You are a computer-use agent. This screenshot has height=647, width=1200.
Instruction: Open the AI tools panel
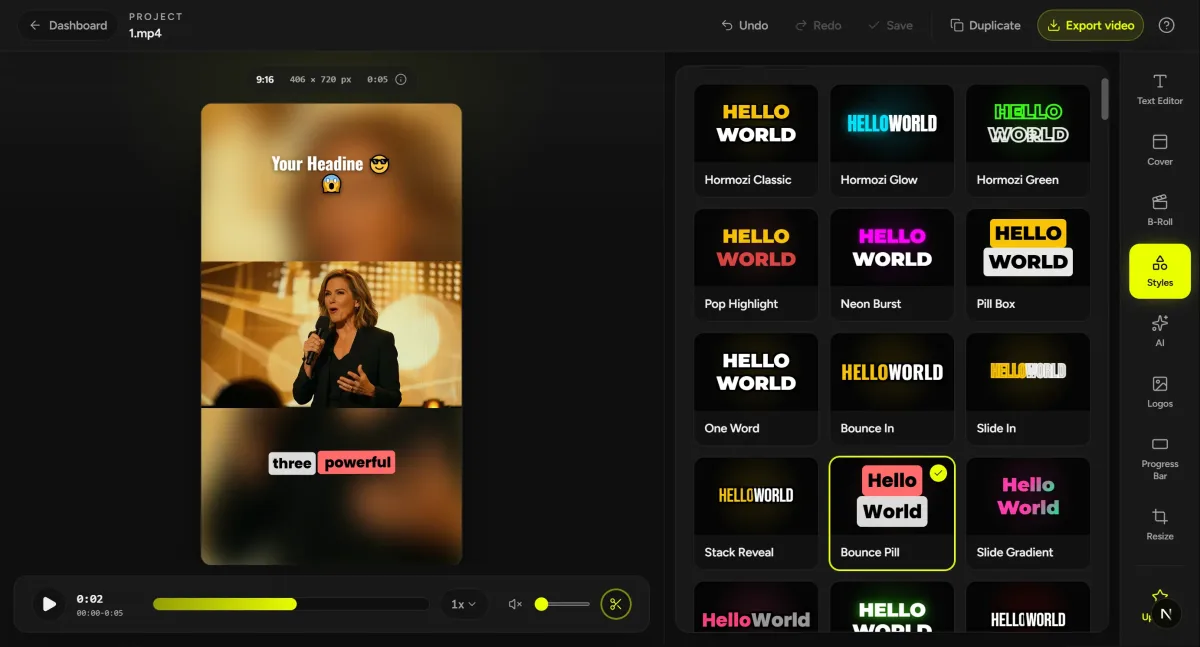(x=1160, y=331)
